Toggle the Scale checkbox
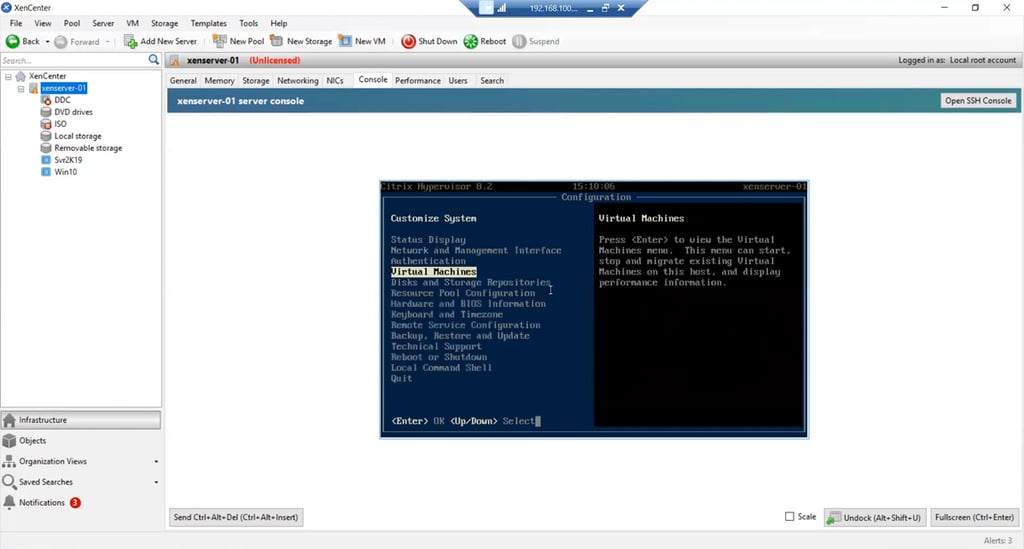Screen dimensions: 1024x549 tap(790, 516)
